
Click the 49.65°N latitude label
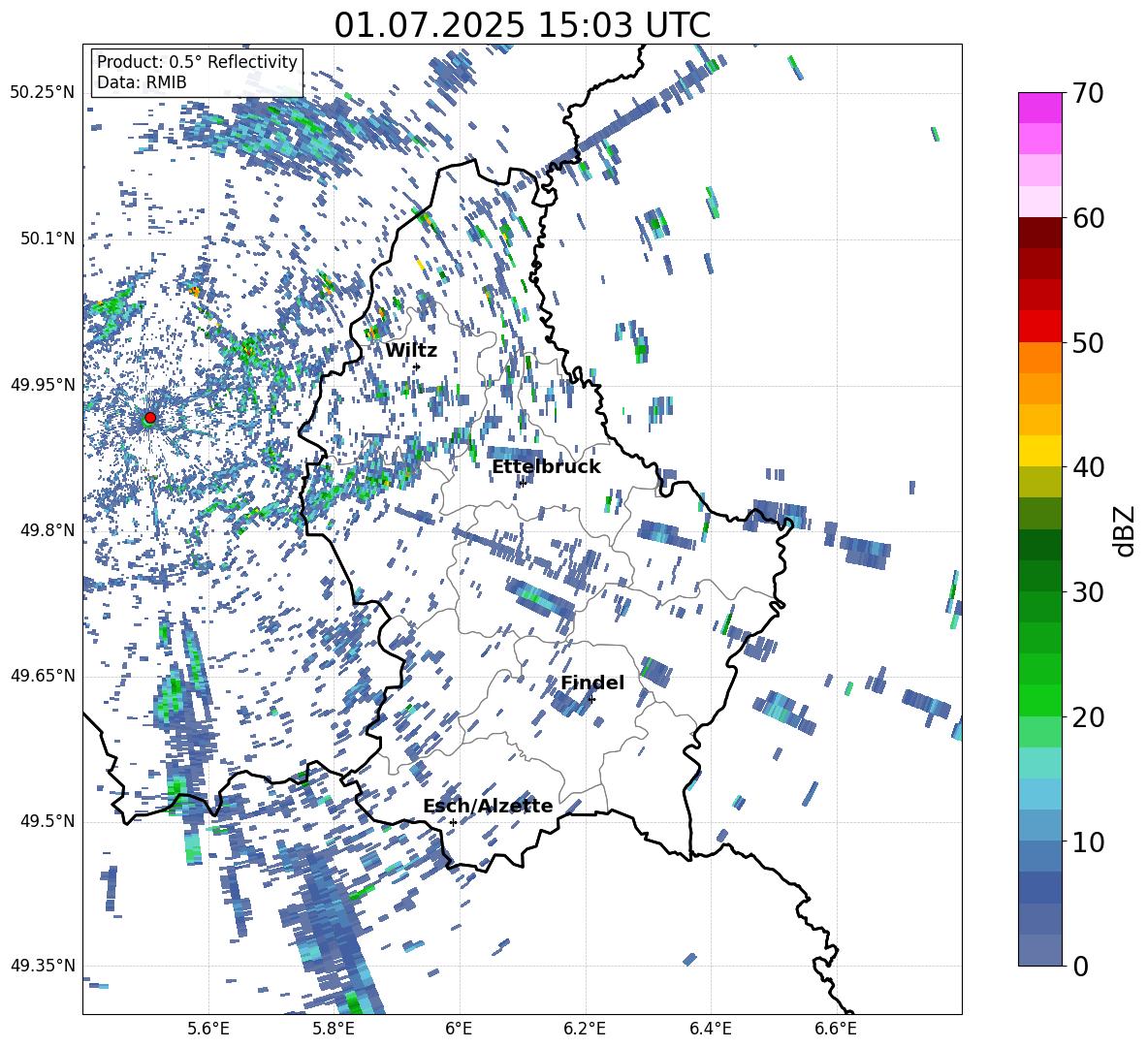(43, 675)
